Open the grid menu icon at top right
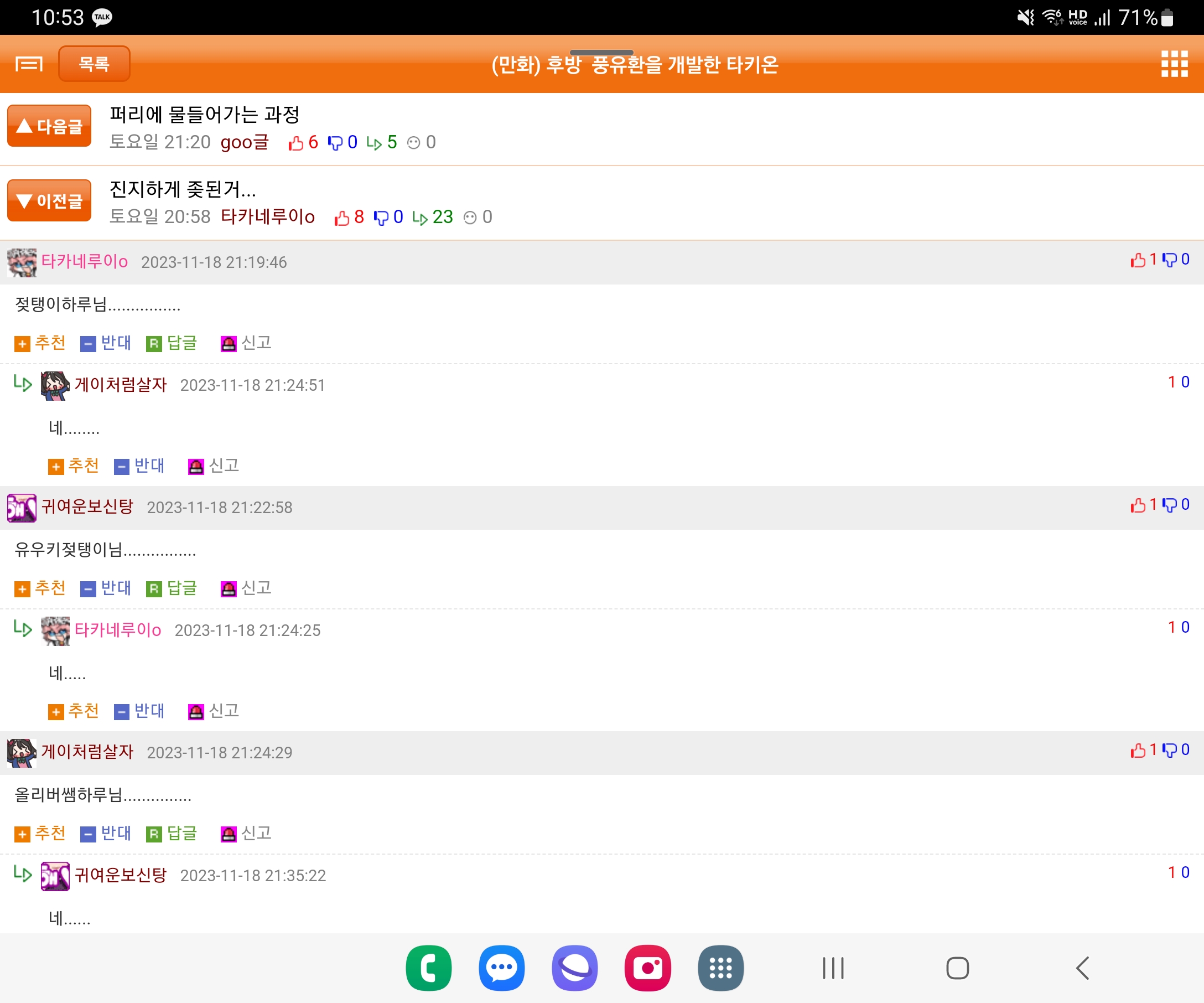Viewport: 1204px width, 1003px height. tap(1174, 64)
